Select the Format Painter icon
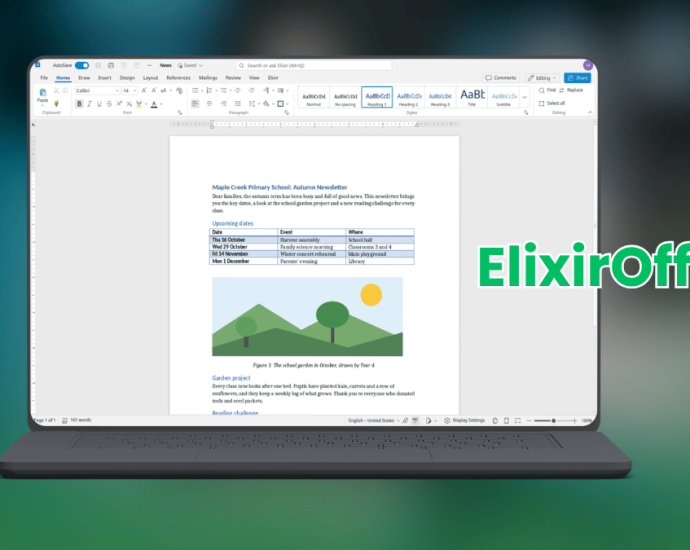 tap(56, 104)
